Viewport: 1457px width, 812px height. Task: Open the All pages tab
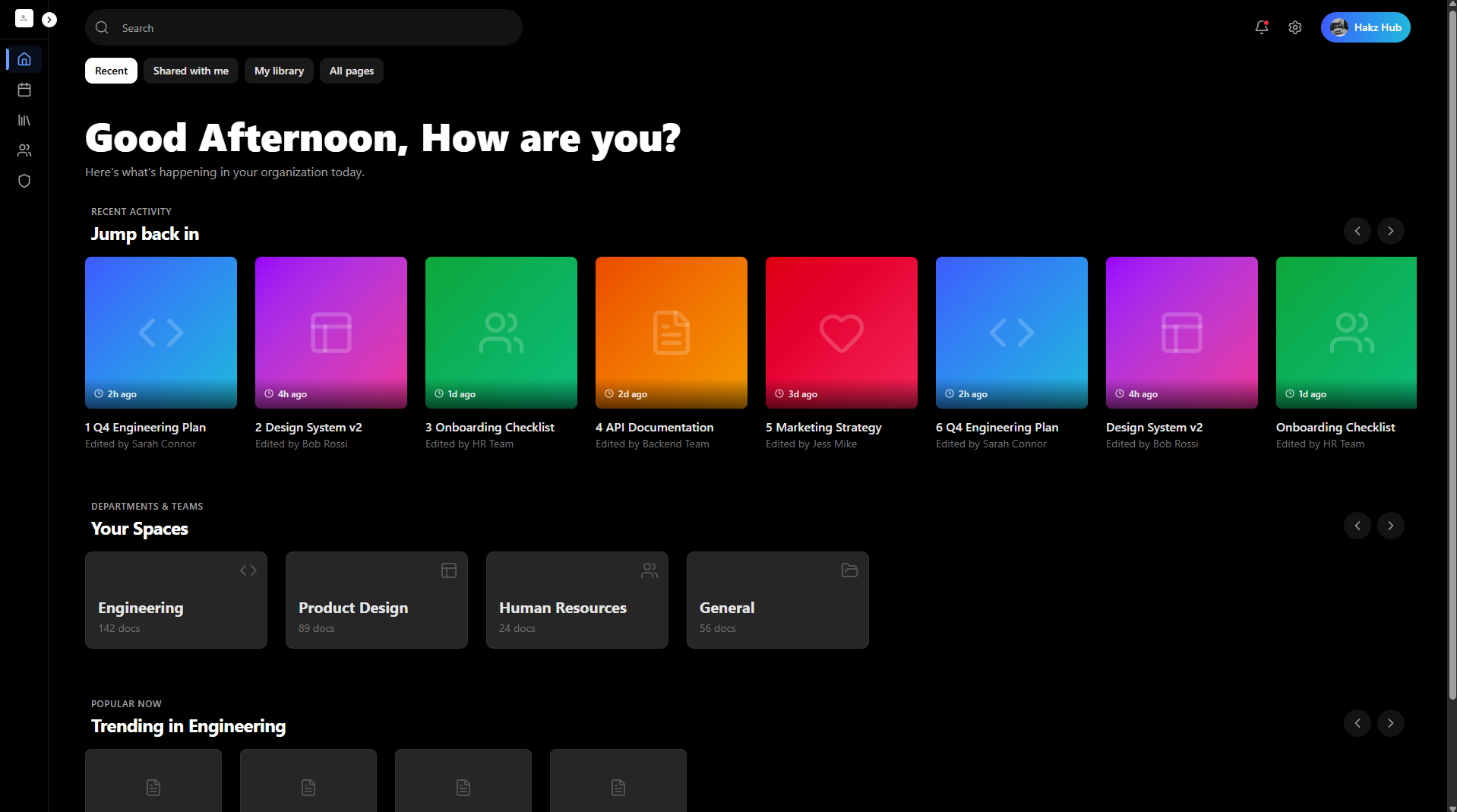[x=350, y=70]
